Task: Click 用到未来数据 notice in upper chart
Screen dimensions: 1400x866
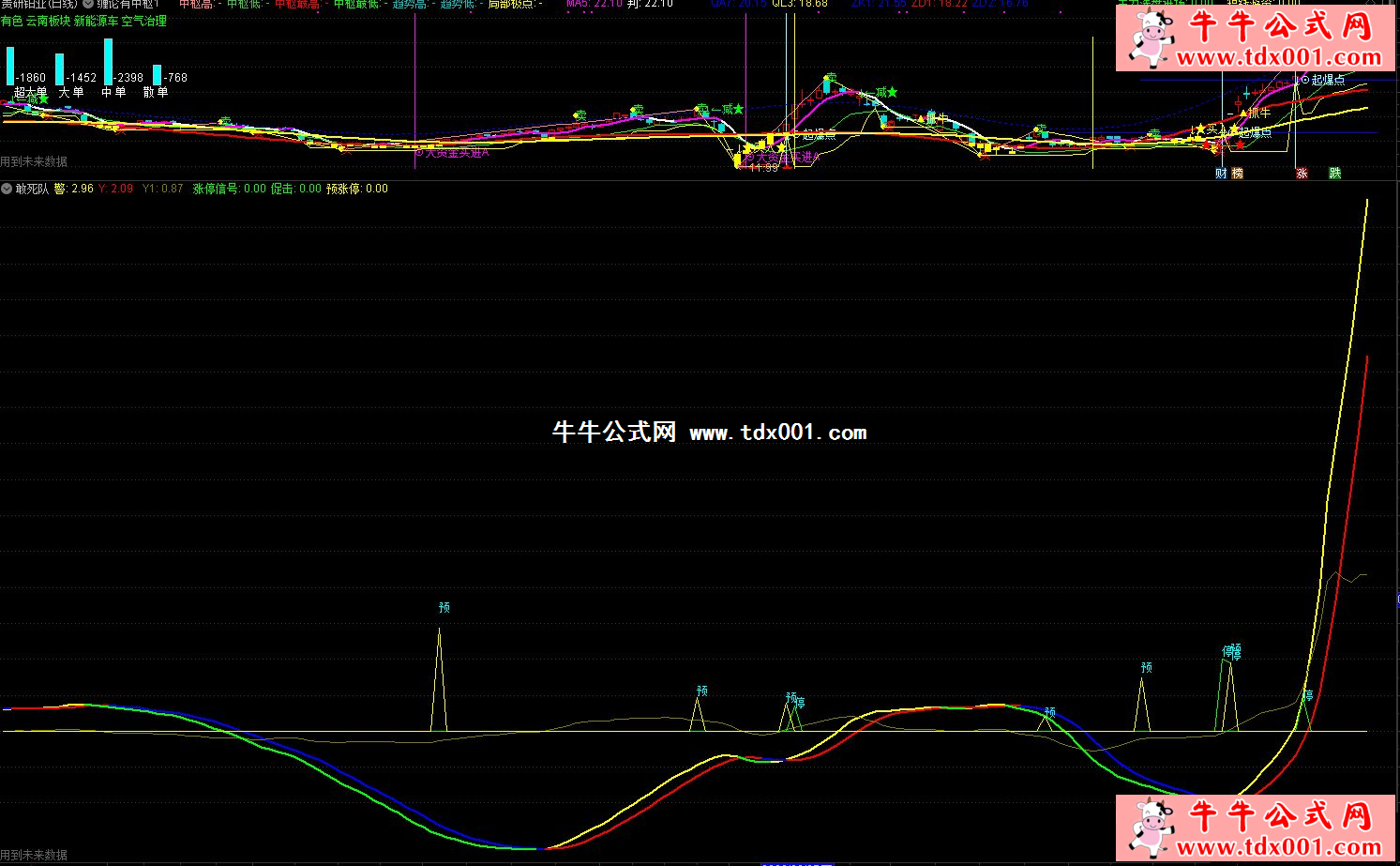Action: 34,162
